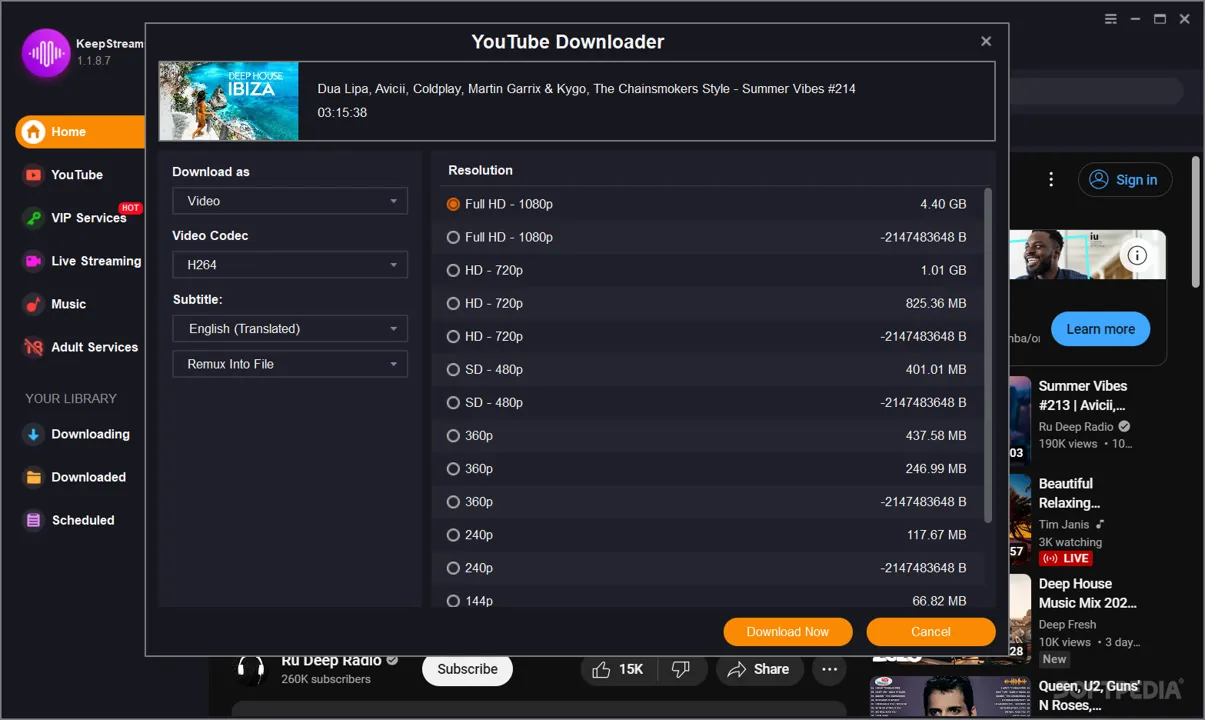Open the Download as Video dropdown
This screenshot has width=1205, height=720.
point(290,201)
